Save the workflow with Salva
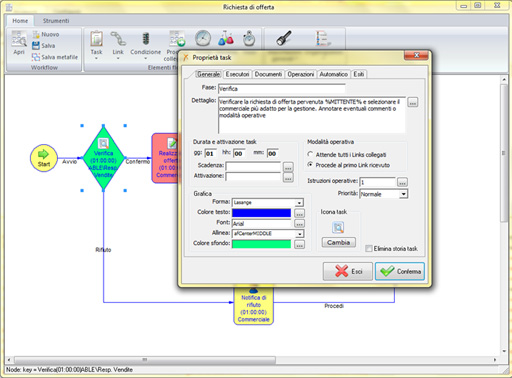The height and width of the screenshot is (378, 512). point(44,46)
